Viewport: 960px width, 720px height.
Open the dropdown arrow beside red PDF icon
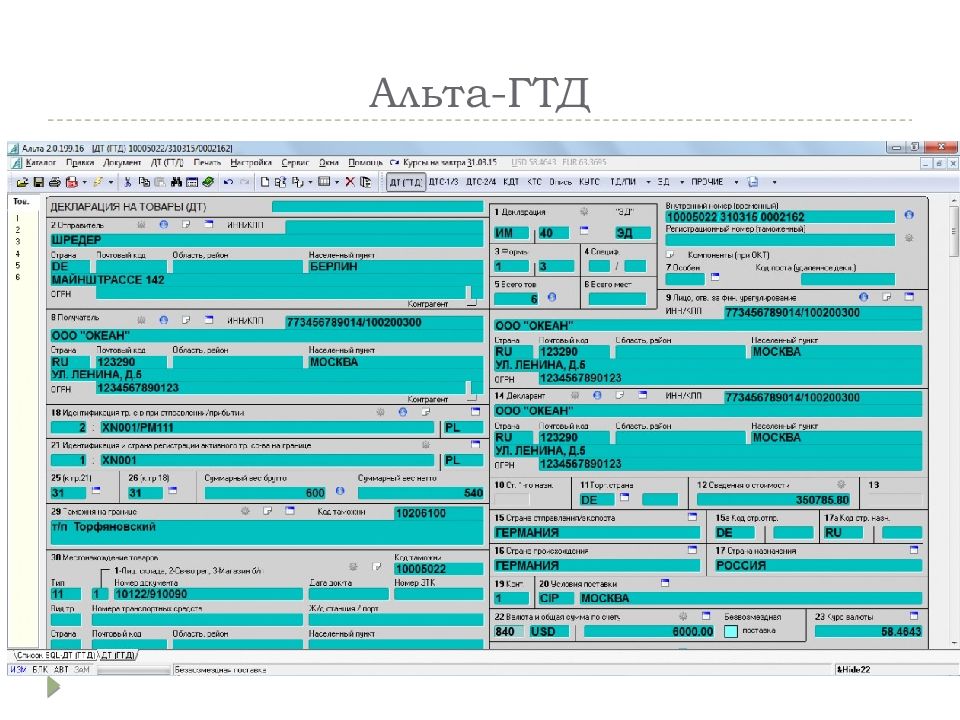point(84,182)
